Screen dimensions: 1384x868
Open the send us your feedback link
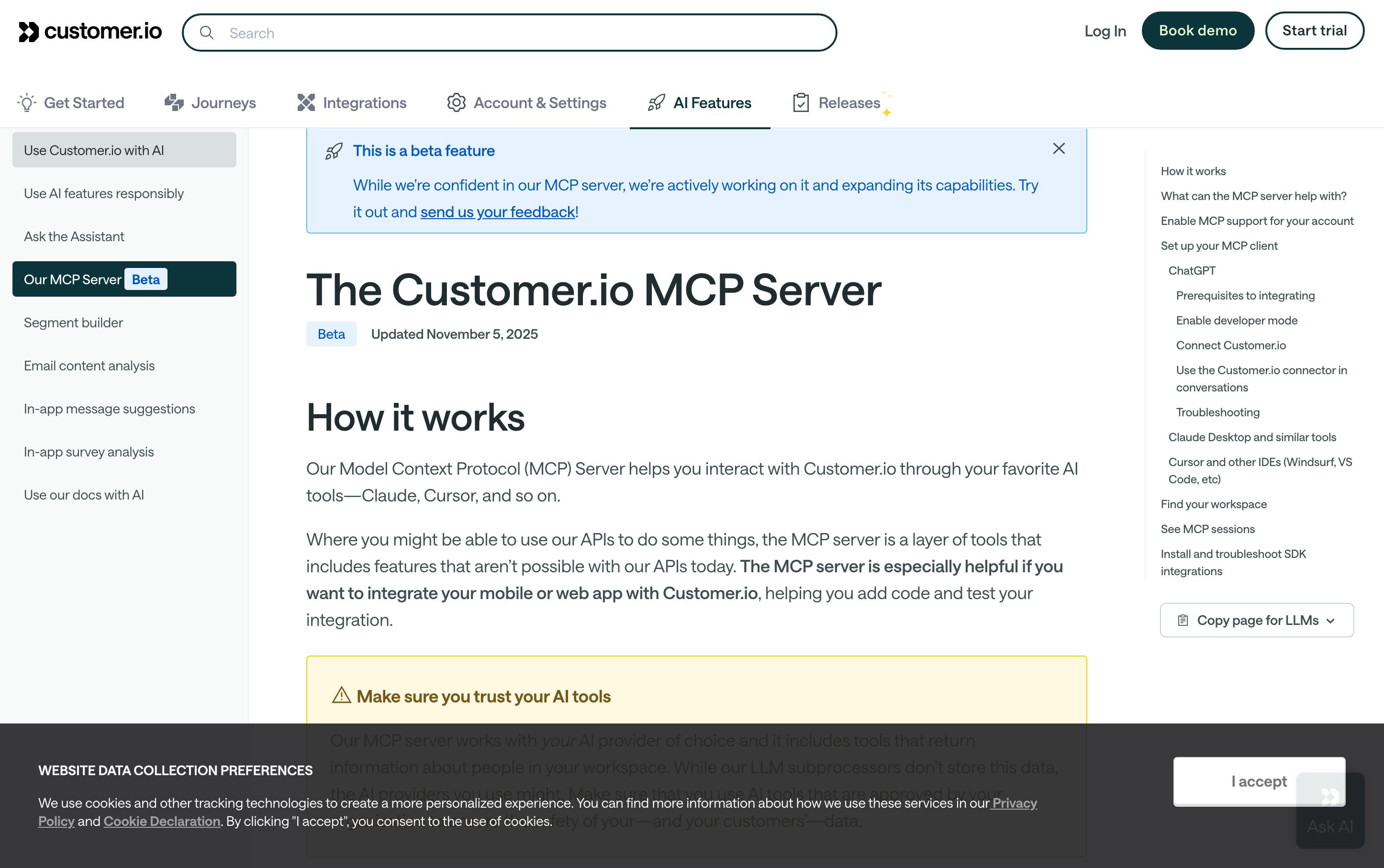[498, 212]
